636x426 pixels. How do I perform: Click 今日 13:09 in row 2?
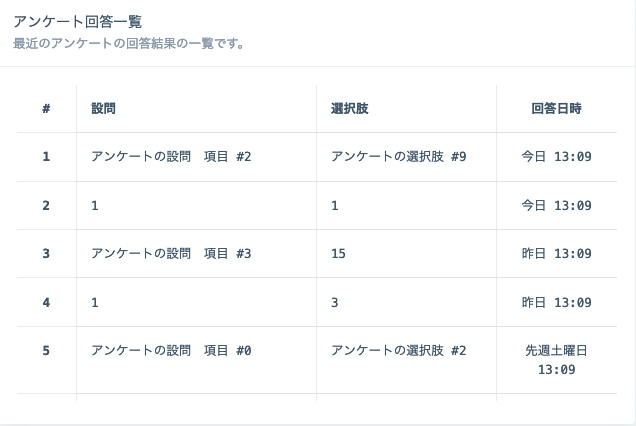tap(556, 205)
